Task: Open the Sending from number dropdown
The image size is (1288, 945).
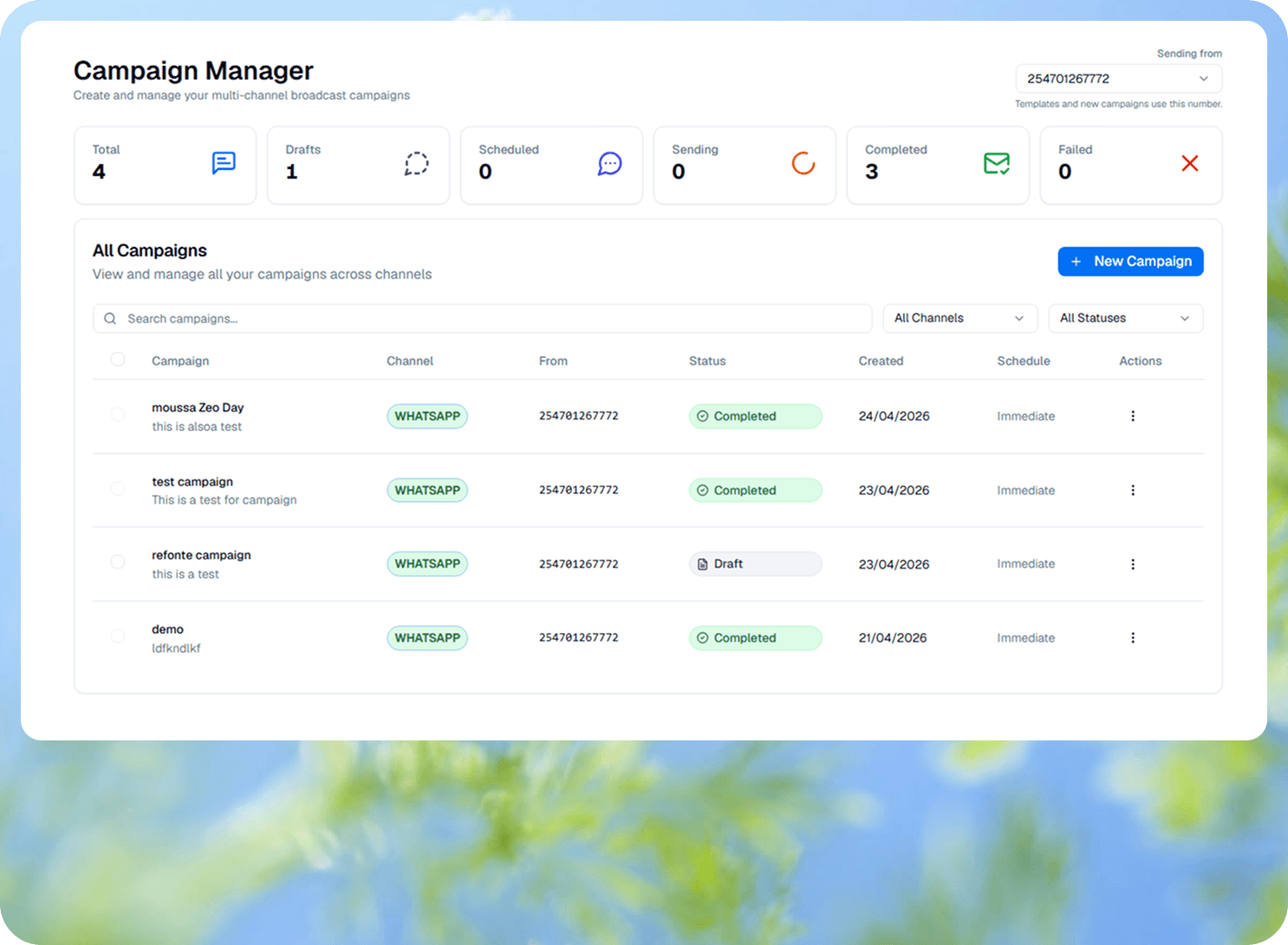Action: [x=1119, y=79]
